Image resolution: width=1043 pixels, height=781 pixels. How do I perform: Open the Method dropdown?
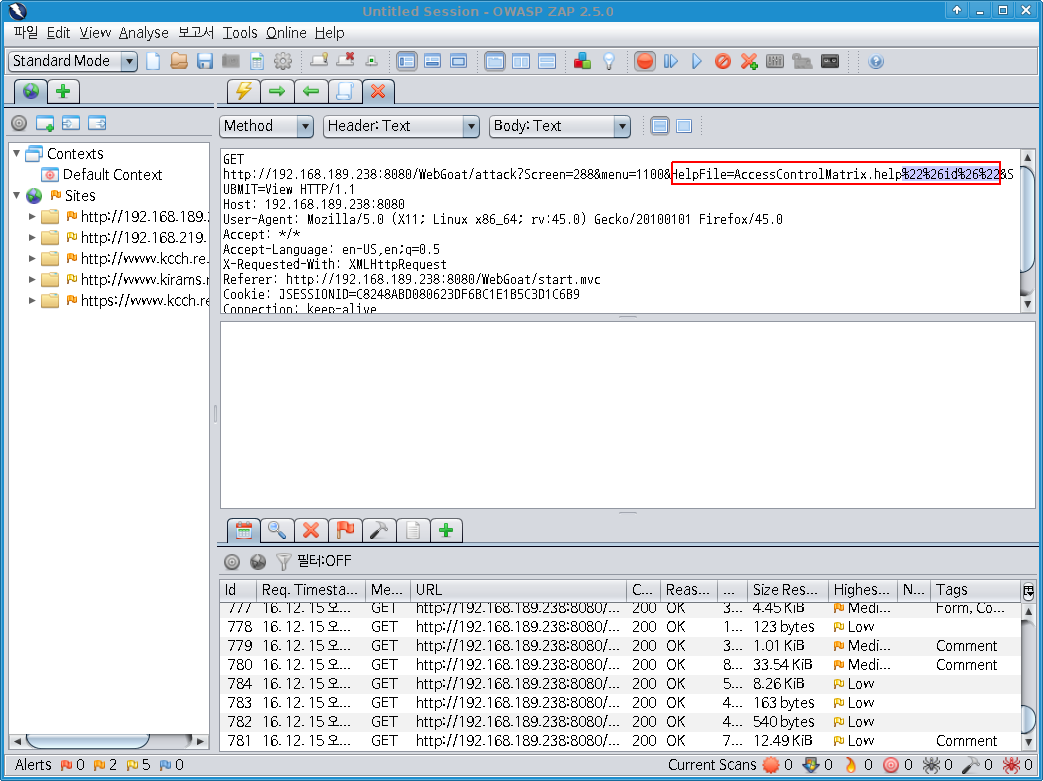[266, 126]
